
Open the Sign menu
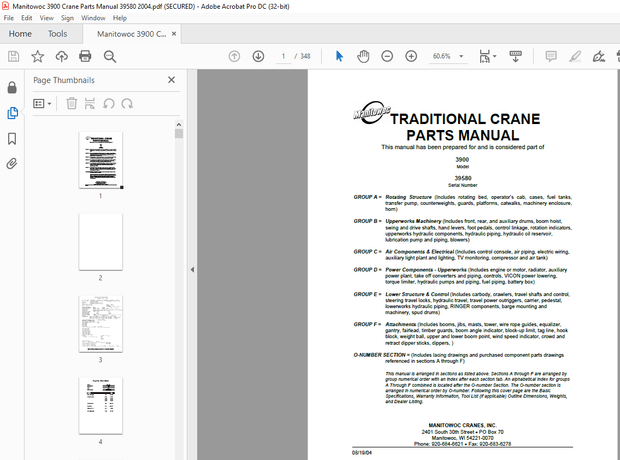(67, 18)
